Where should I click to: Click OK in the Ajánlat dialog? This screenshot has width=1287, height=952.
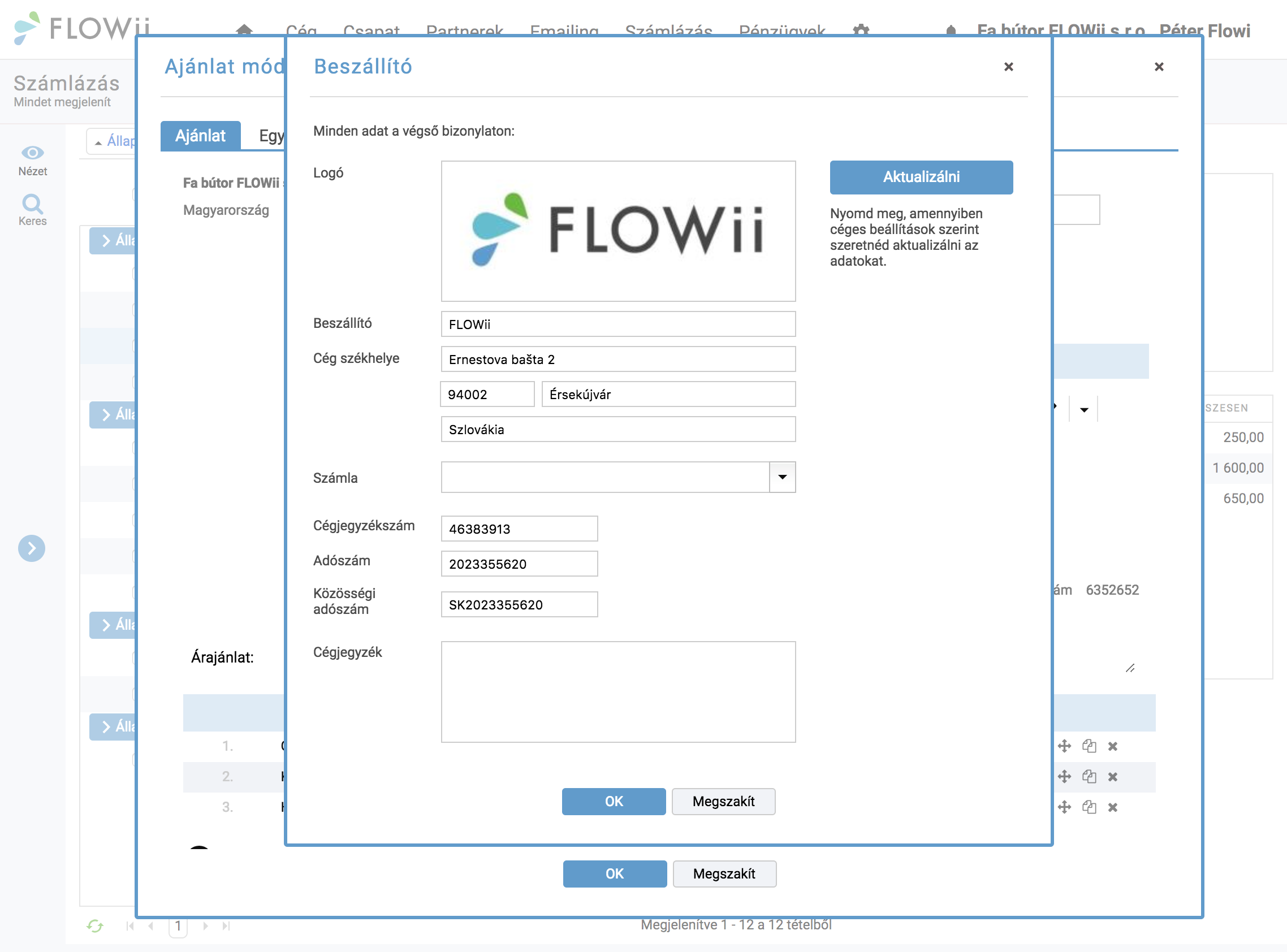pyautogui.click(x=615, y=873)
